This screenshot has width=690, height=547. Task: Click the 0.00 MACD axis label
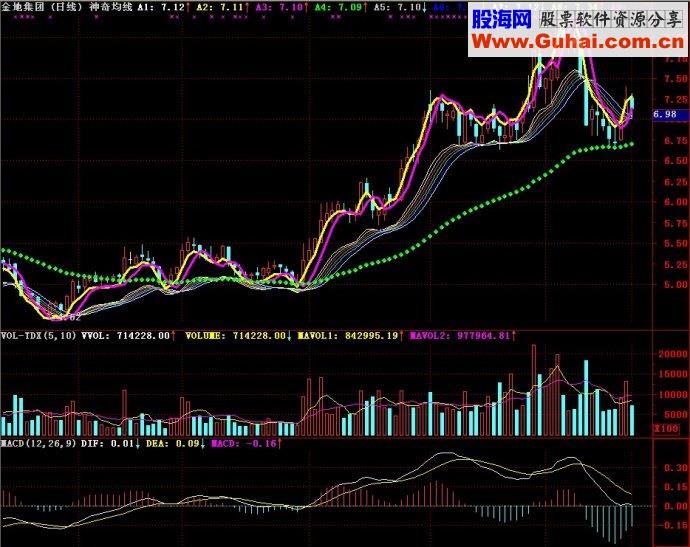(676, 506)
